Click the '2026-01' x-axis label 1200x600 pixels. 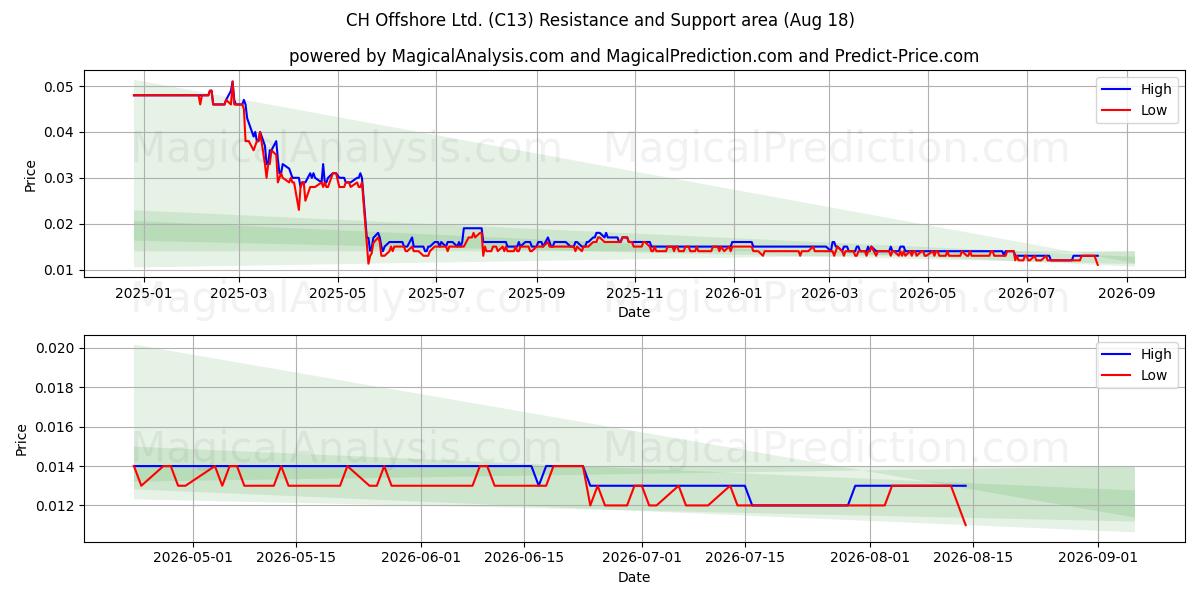[x=733, y=293]
